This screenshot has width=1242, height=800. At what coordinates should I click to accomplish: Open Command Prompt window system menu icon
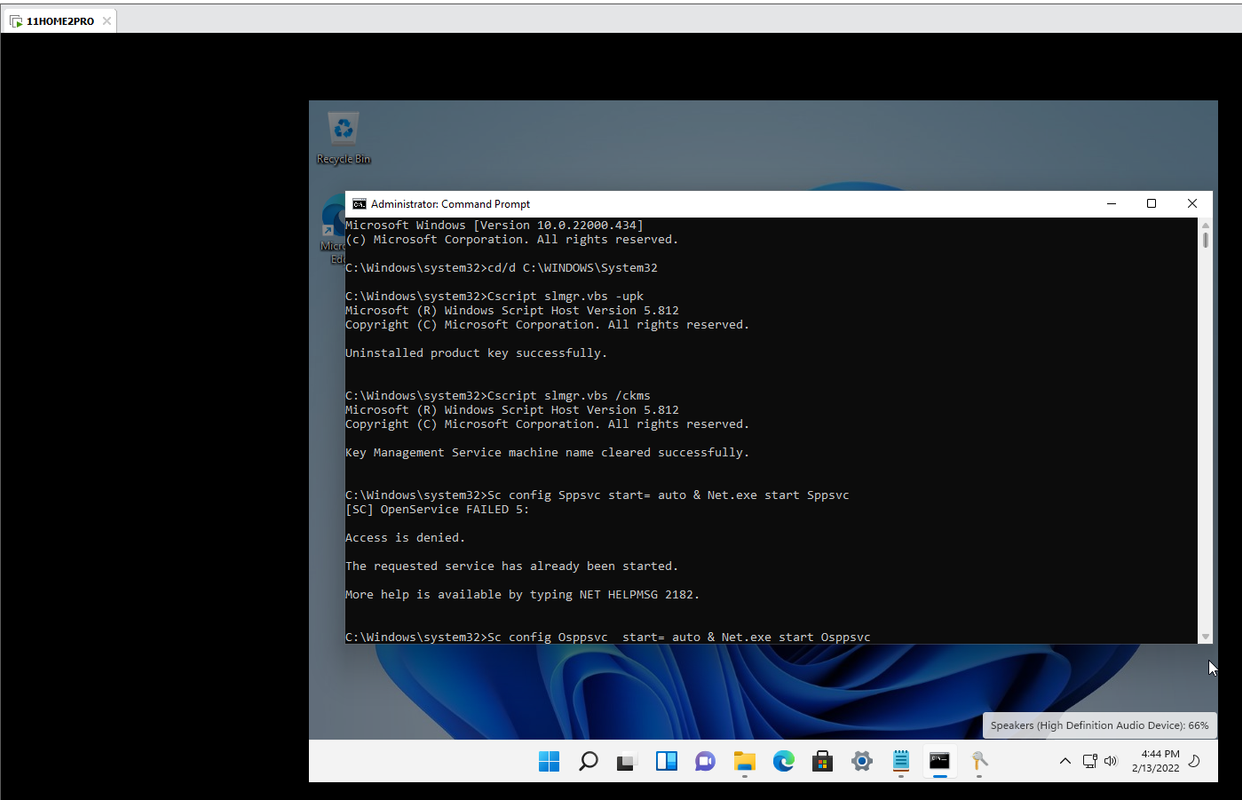coord(359,204)
